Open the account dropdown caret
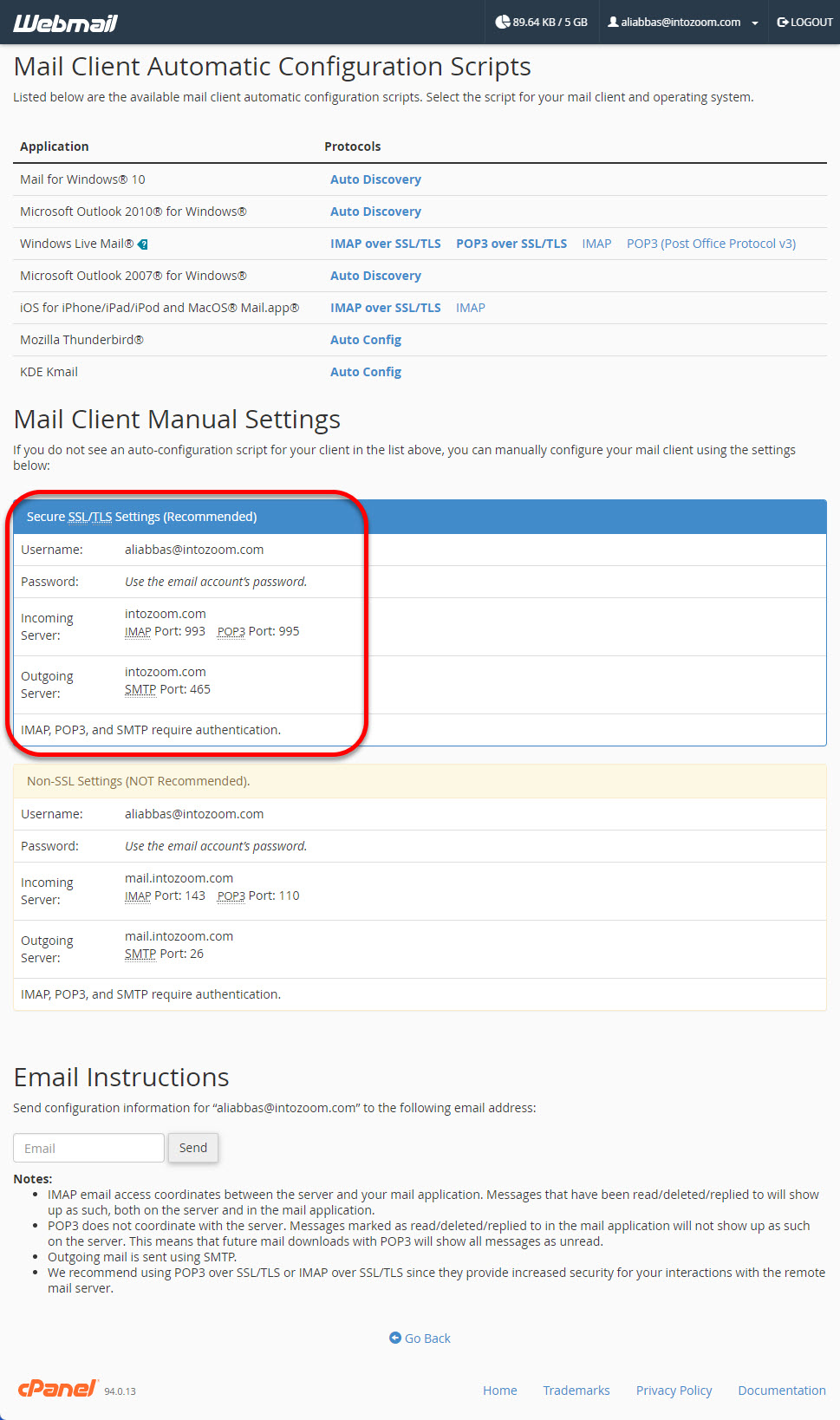The width and height of the screenshot is (840, 1420). (755, 23)
